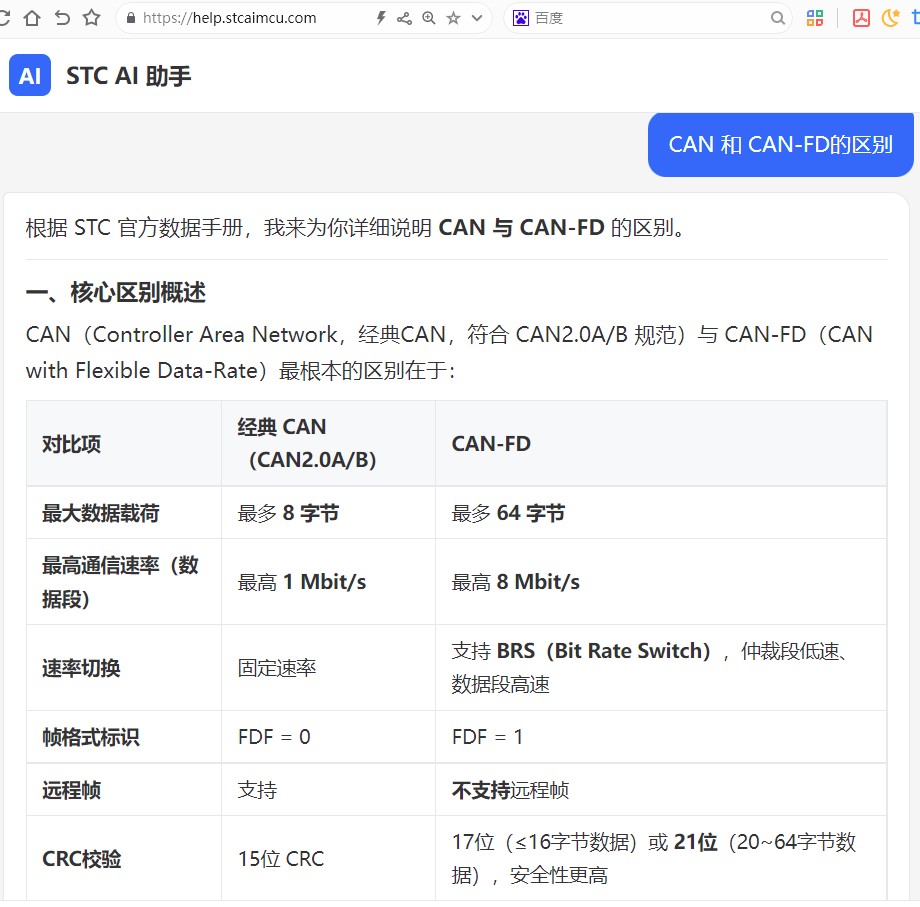Viewport: 920px width, 907px height.
Task: Click the browser home icon
Action: pos(32,18)
